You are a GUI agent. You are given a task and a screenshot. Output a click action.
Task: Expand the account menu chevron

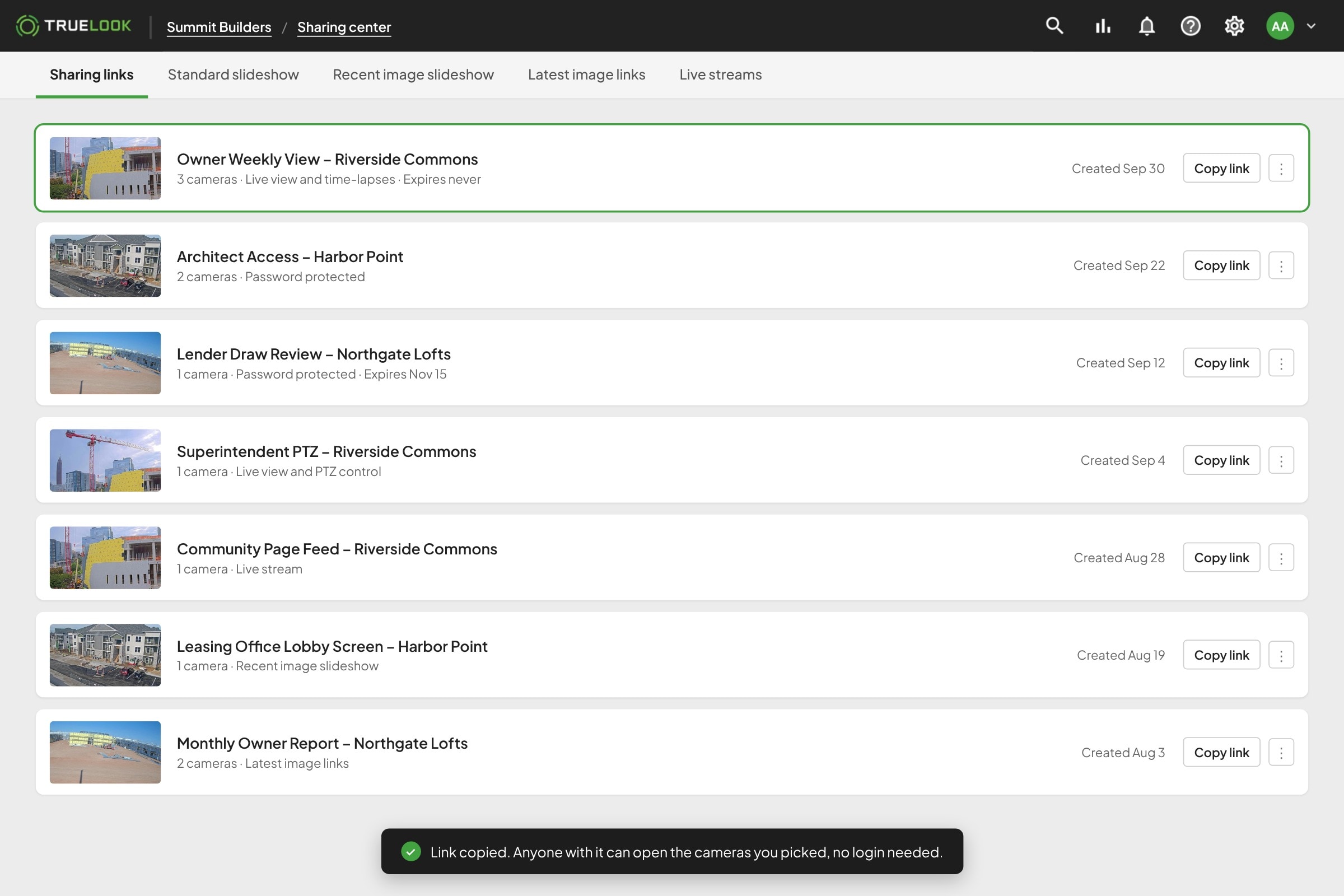point(1312,26)
